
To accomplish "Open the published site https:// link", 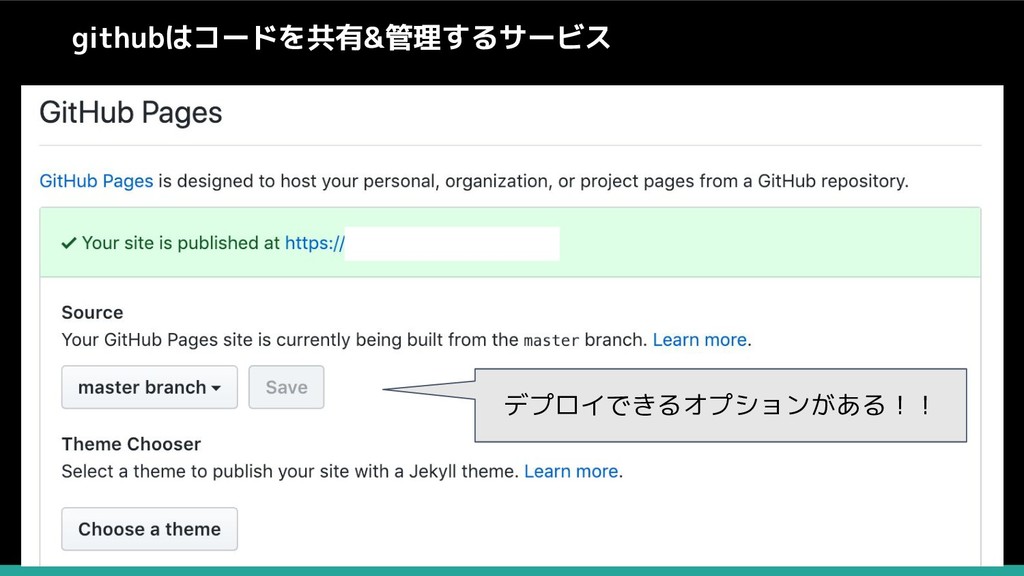I will [x=315, y=243].
